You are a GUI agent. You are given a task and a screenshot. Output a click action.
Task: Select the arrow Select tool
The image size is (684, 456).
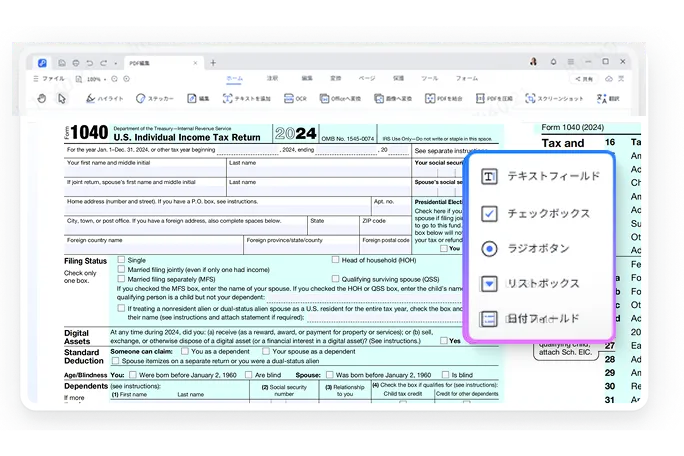point(62,98)
